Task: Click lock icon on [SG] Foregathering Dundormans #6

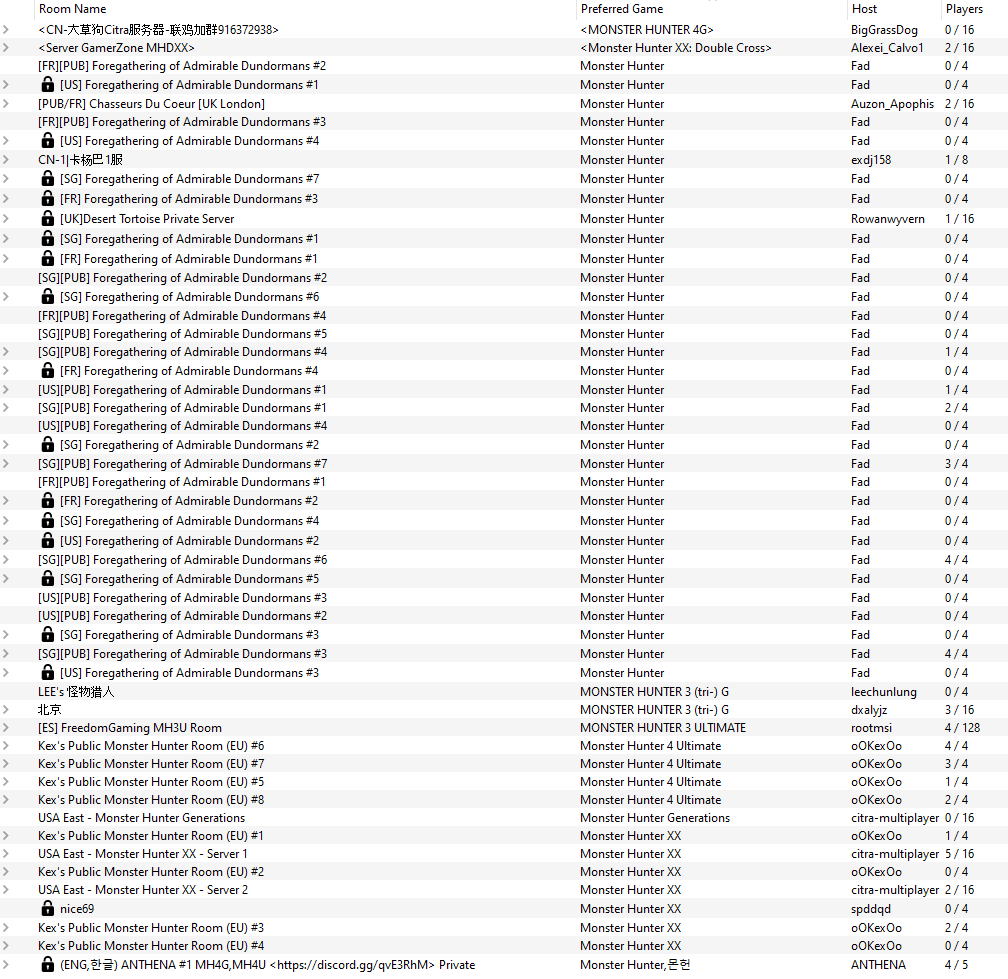Action: pyautogui.click(x=48, y=296)
